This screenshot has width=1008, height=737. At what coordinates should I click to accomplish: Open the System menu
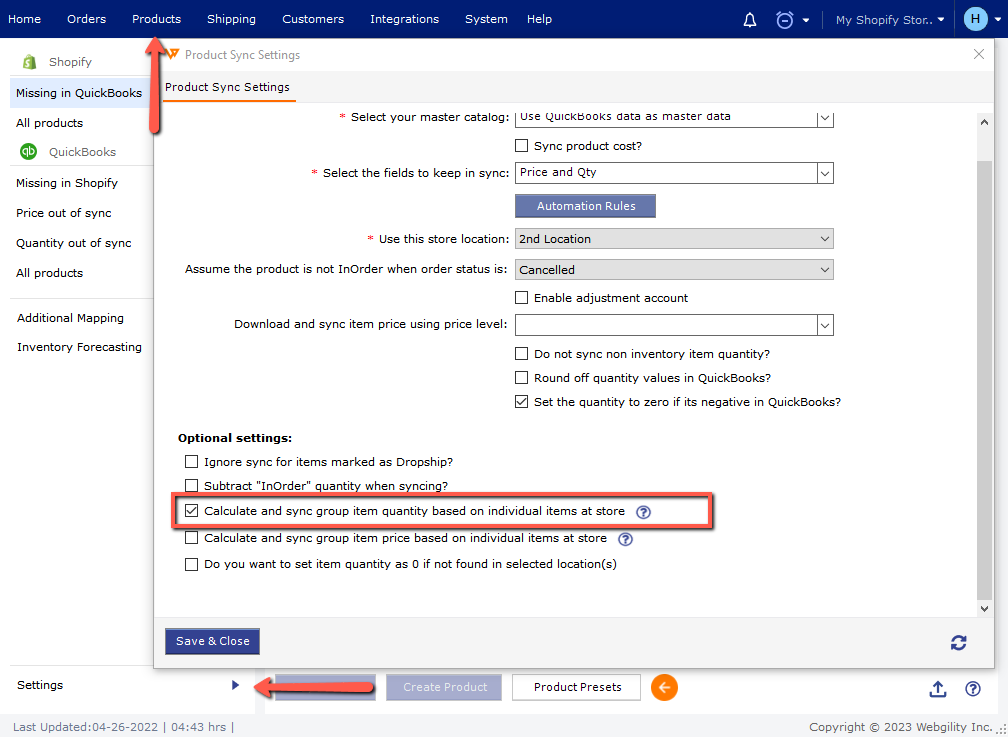[486, 19]
